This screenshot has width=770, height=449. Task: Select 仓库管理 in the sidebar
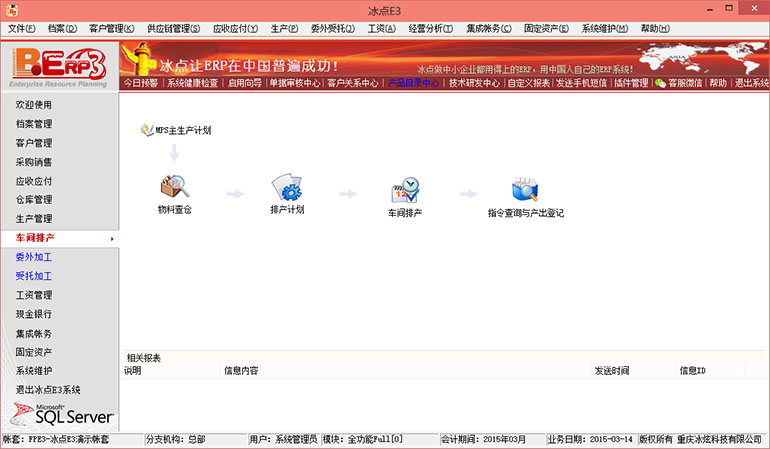click(33, 199)
